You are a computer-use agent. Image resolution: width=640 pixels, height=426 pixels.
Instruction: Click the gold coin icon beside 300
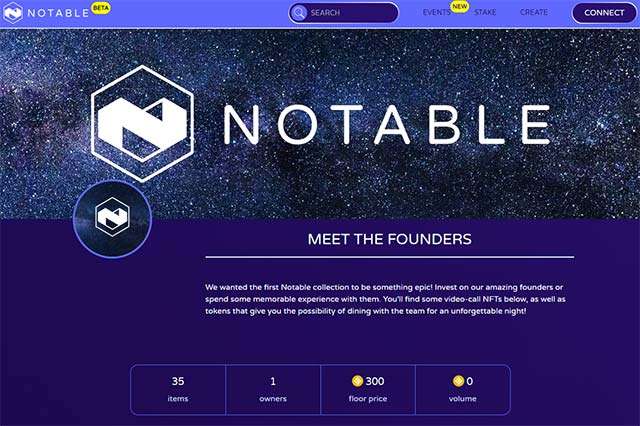(357, 381)
